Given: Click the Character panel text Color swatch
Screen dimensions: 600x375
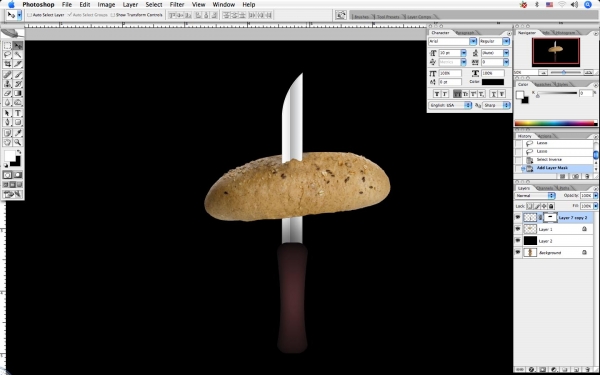Looking at the screenshot, I should [x=492, y=82].
